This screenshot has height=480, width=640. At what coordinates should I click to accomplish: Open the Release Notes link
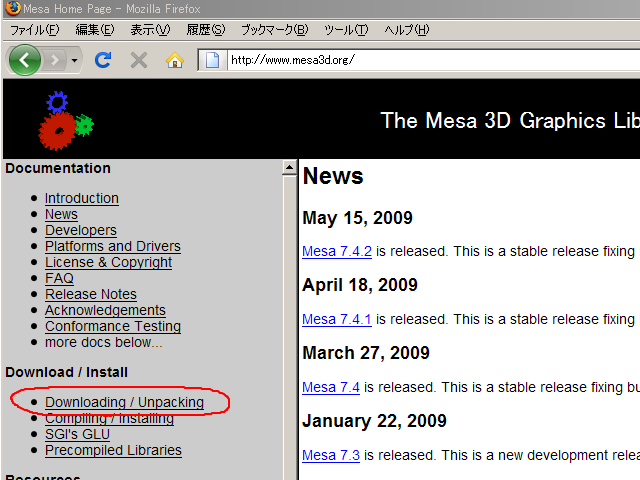click(x=91, y=294)
